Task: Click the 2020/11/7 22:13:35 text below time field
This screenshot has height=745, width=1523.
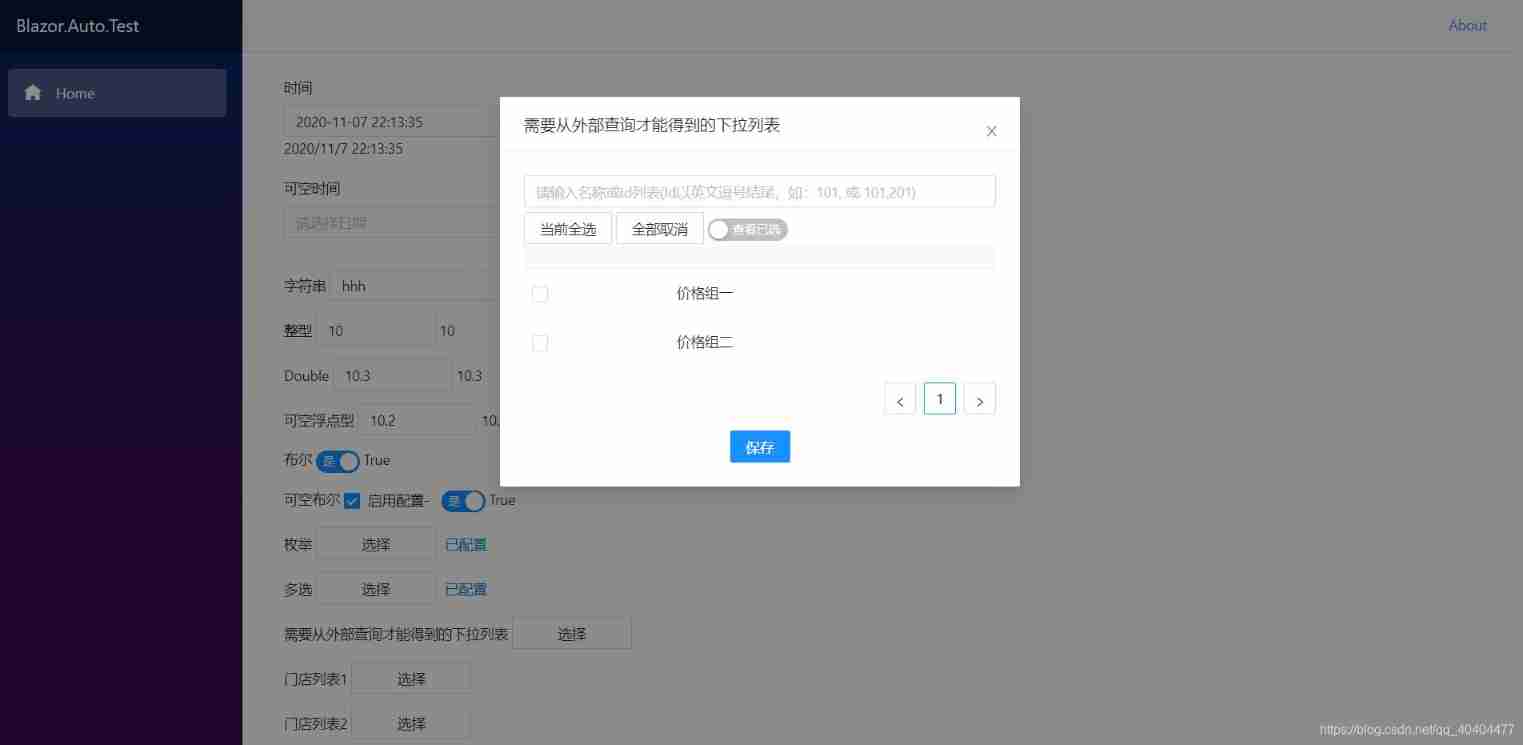Action: point(344,149)
